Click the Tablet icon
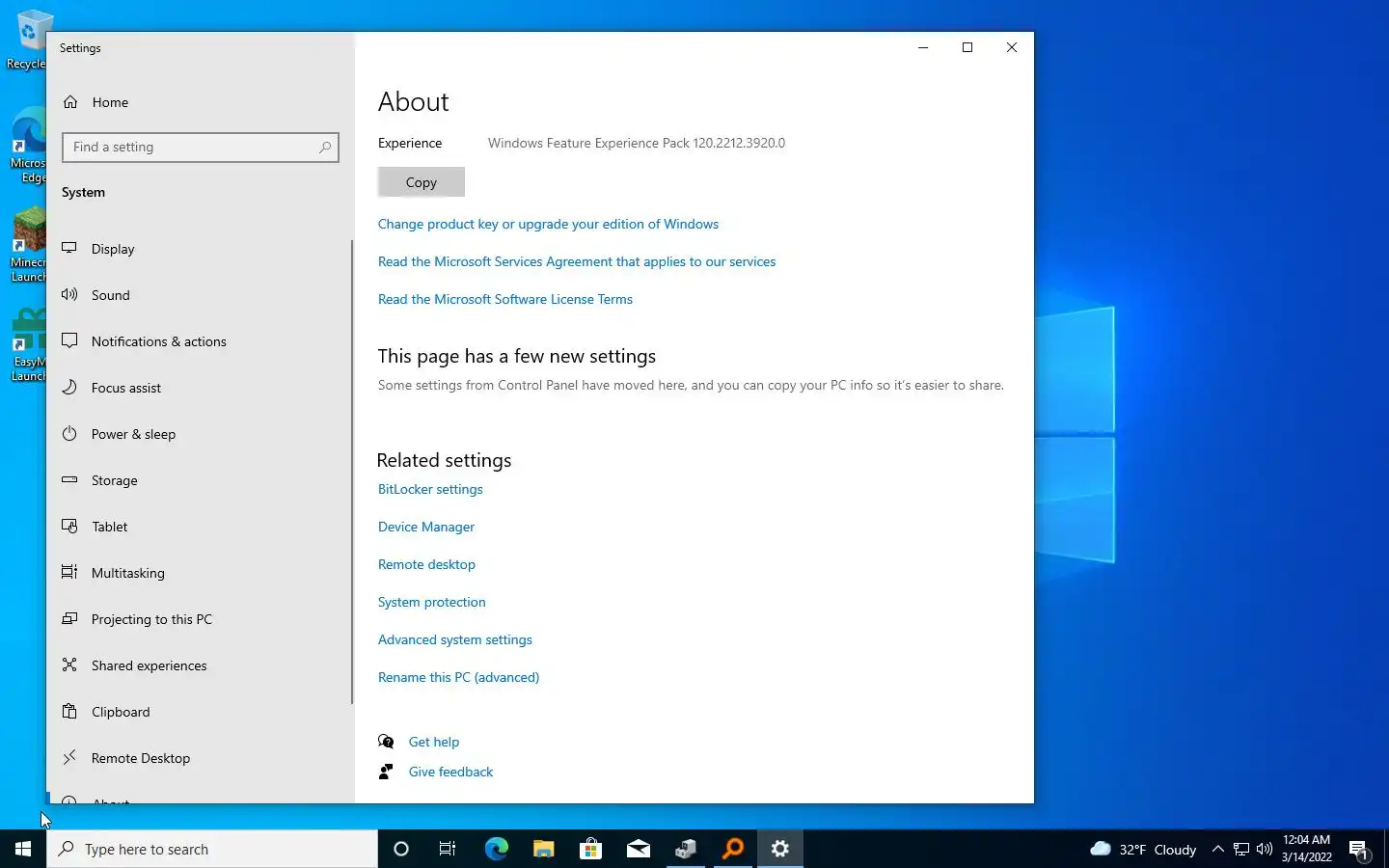The width and height of the screenshot is (1389, 868). (69, 526)
